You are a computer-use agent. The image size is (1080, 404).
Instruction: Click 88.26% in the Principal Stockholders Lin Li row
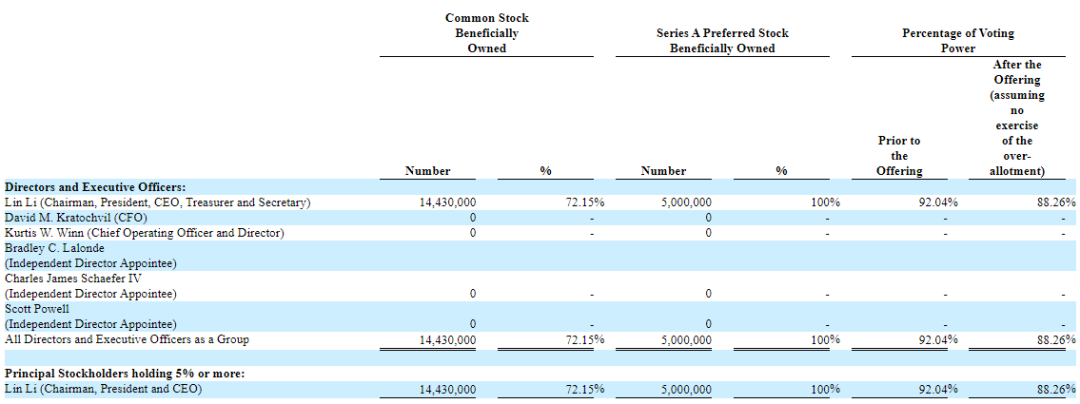tap(1055, 389)
